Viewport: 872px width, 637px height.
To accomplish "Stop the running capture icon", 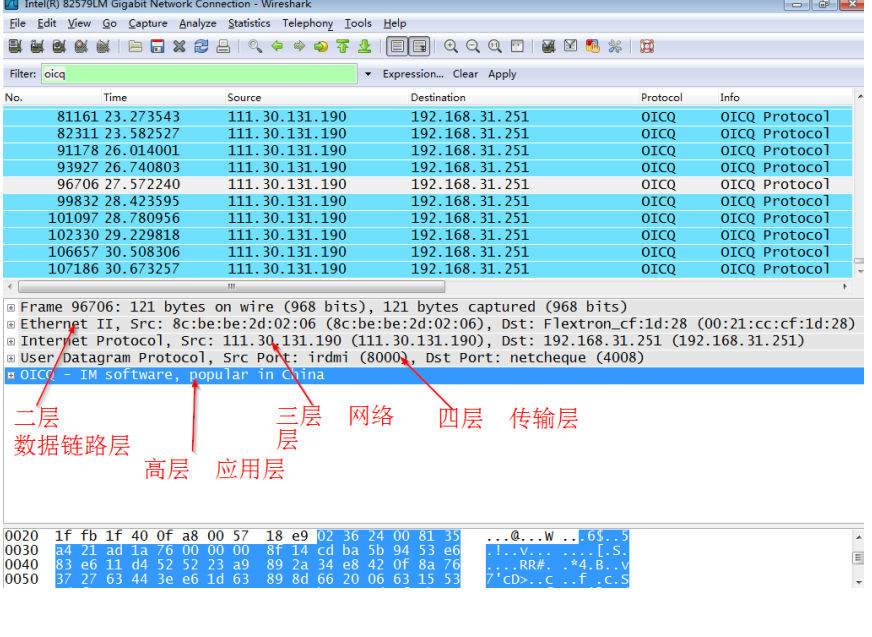I will (81, 46).
